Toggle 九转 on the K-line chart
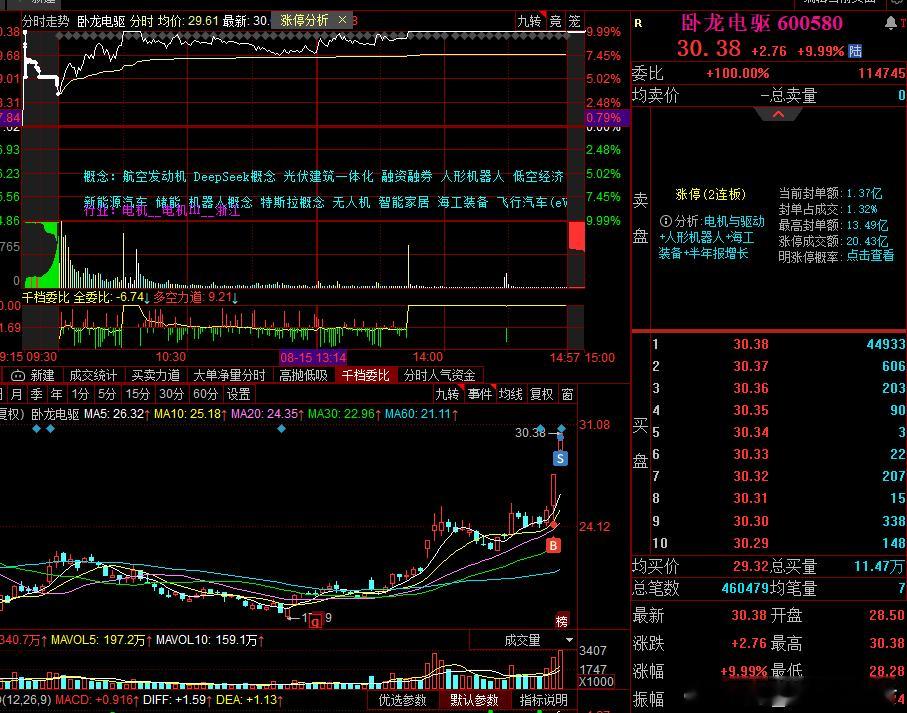 447,394
